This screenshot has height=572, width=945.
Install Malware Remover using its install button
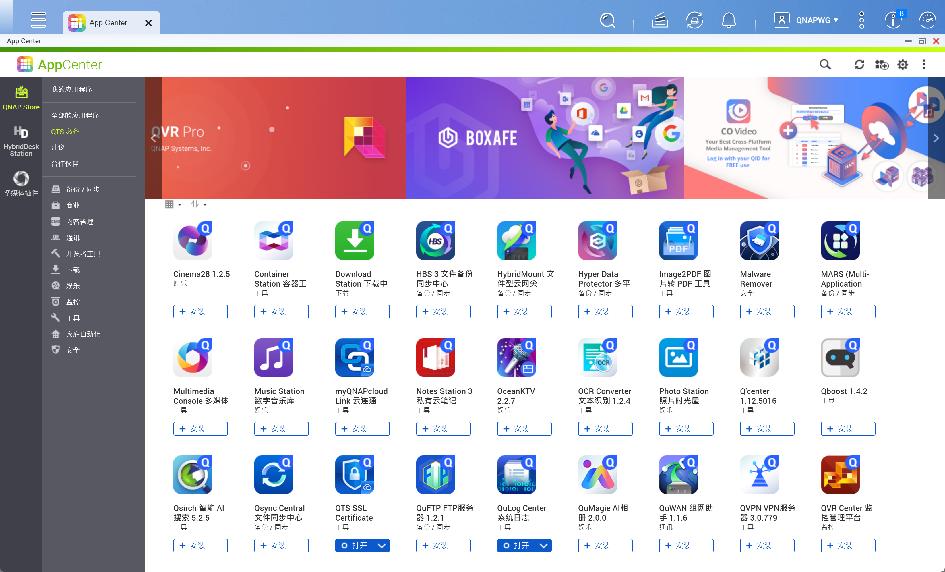[767, 312]
